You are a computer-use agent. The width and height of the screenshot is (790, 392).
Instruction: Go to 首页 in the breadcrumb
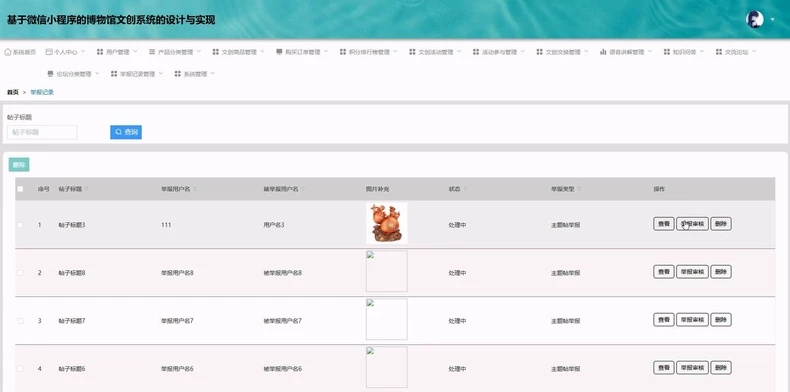tap(13, 92)
